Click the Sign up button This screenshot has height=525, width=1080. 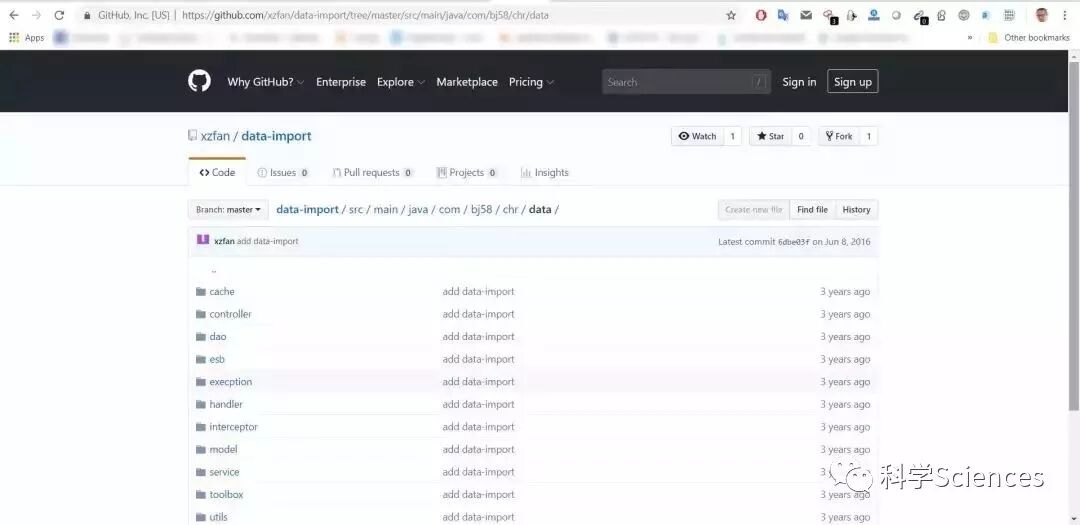853,81
